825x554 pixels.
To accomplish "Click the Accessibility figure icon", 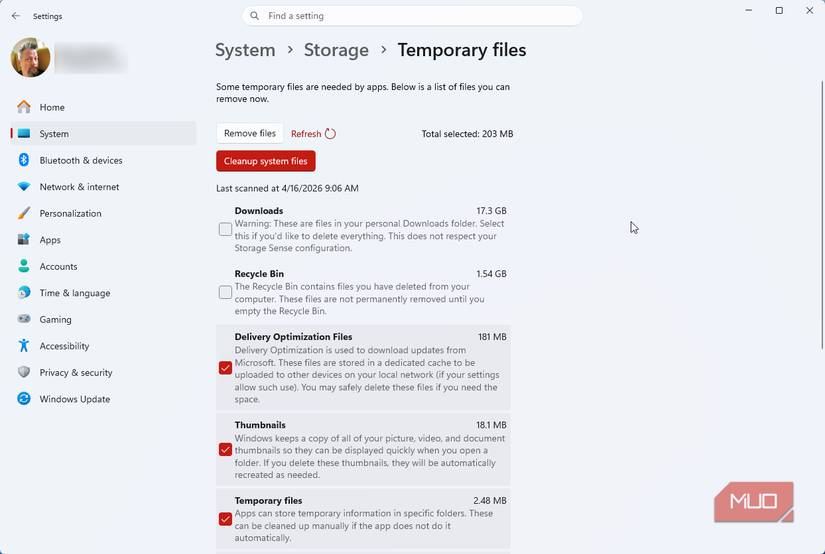I will [24, 346].
